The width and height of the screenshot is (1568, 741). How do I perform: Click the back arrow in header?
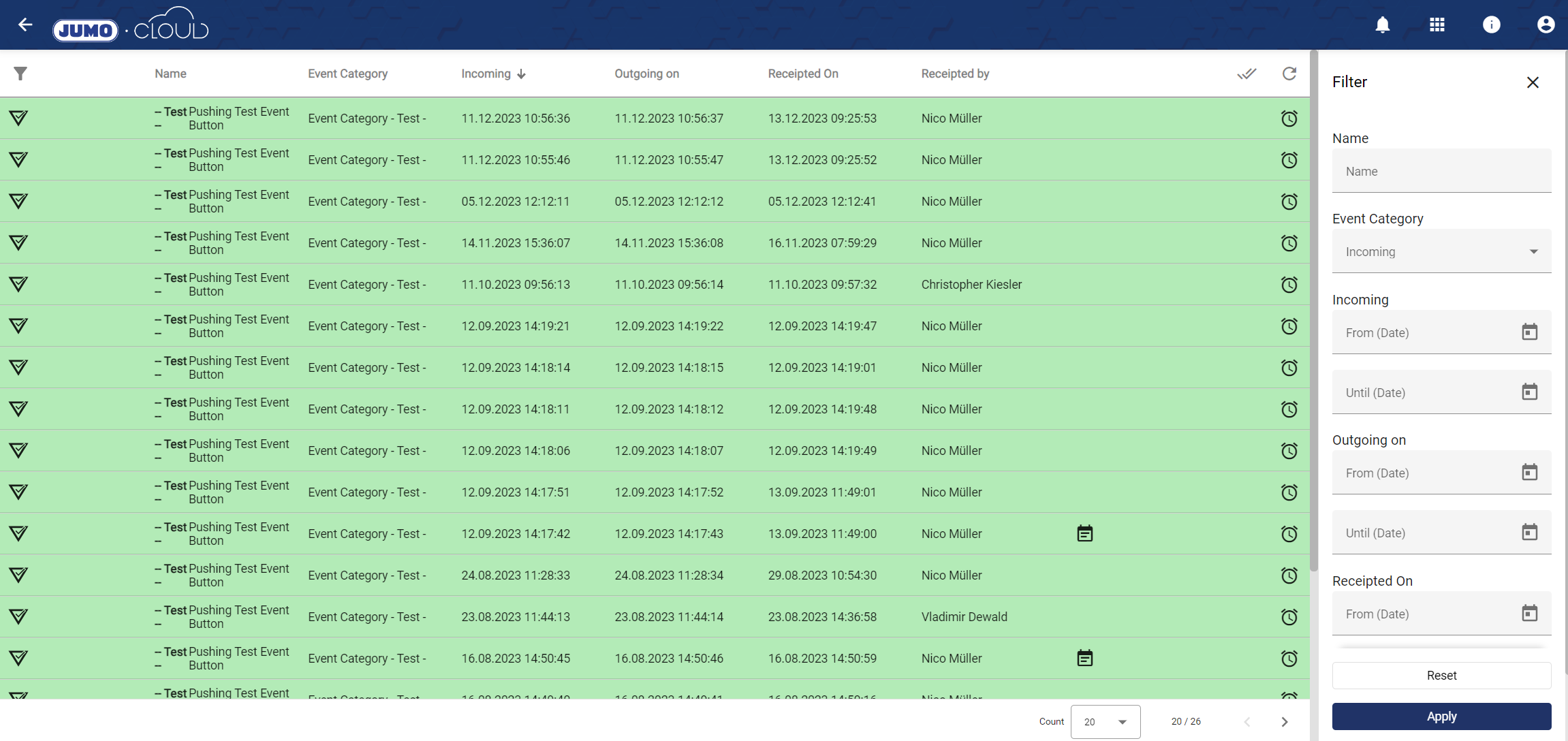tap(25, 25)
